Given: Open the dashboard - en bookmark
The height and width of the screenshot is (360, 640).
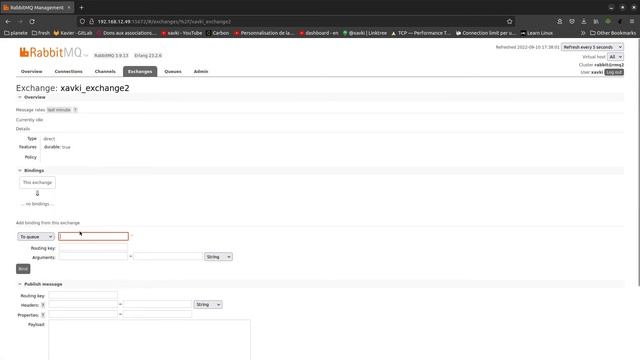Looking at the screenshot, I should 318,33.
